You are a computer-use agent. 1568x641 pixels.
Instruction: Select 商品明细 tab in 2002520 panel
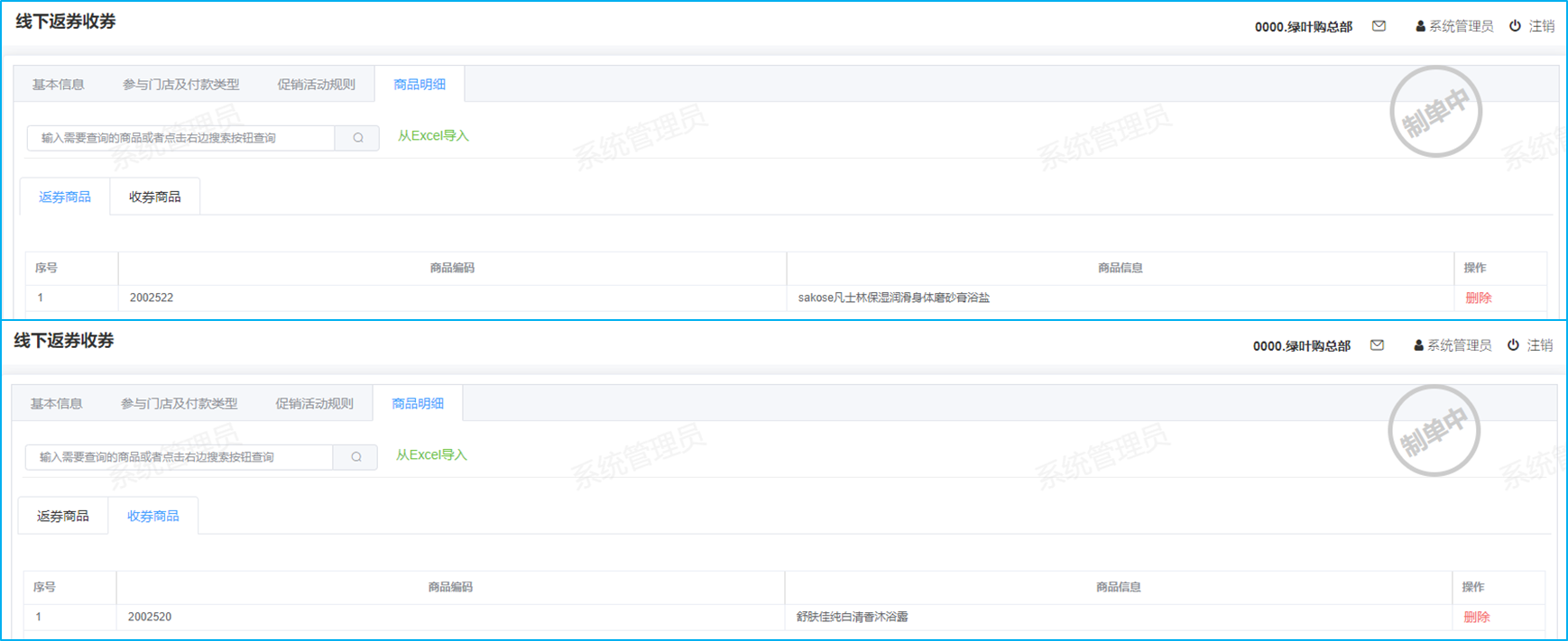click(x=418, y=404)
